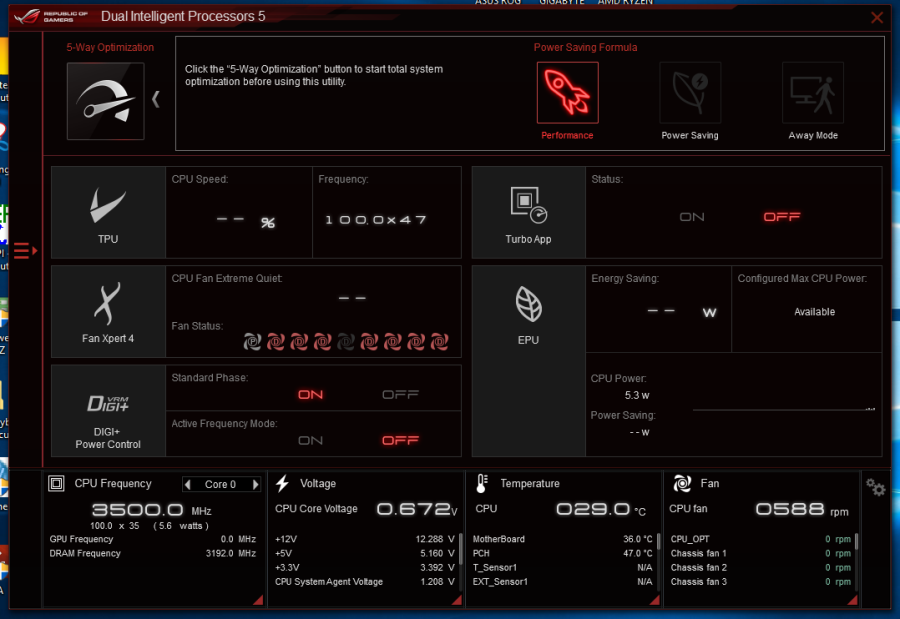Open the Turbo App panel
The height and width of the screenshot is (619, 900).
[528, 212]
